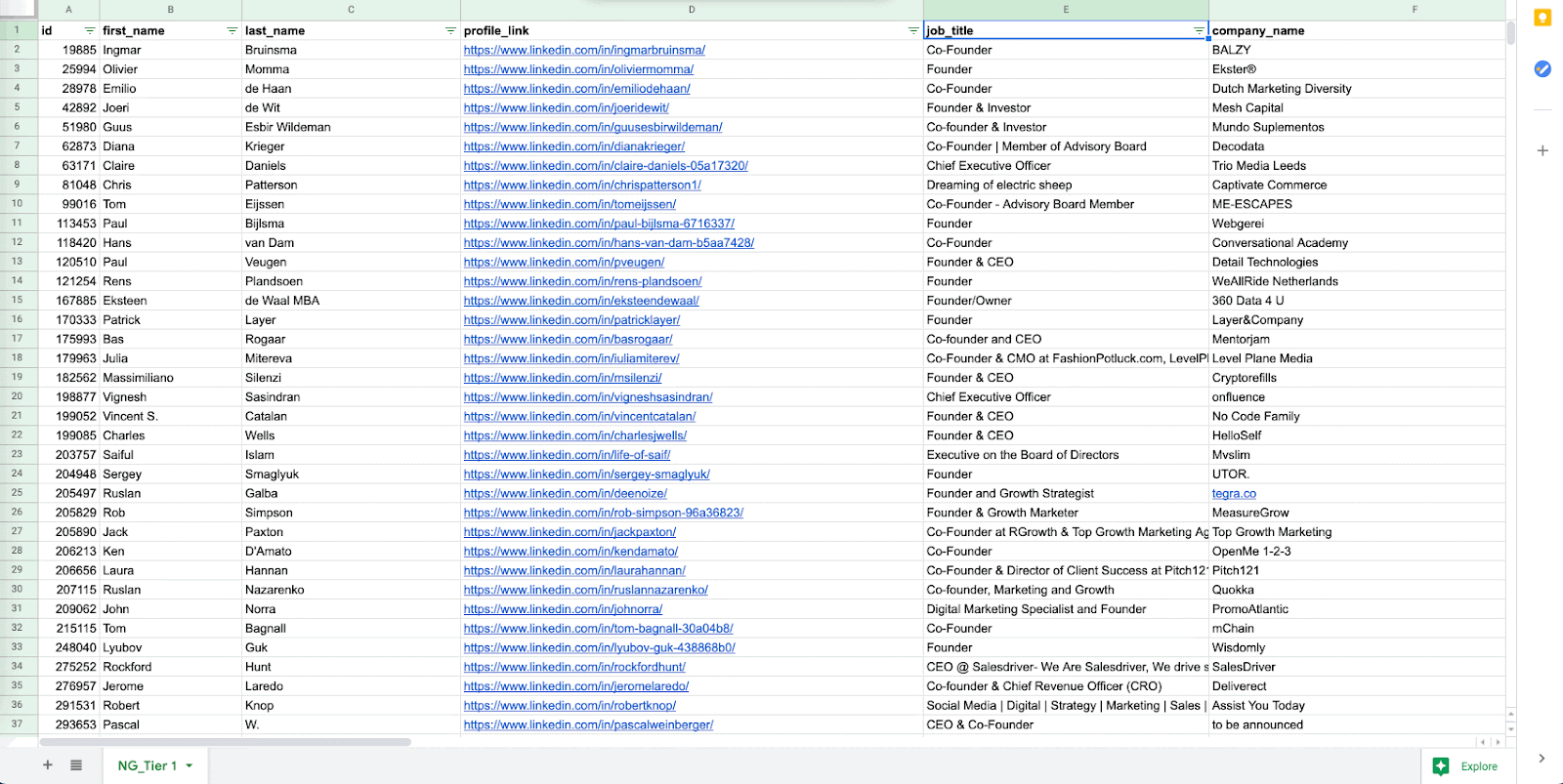Select column D header
The height and width of the screenshot is (784, 1563).
coord(692,10)
